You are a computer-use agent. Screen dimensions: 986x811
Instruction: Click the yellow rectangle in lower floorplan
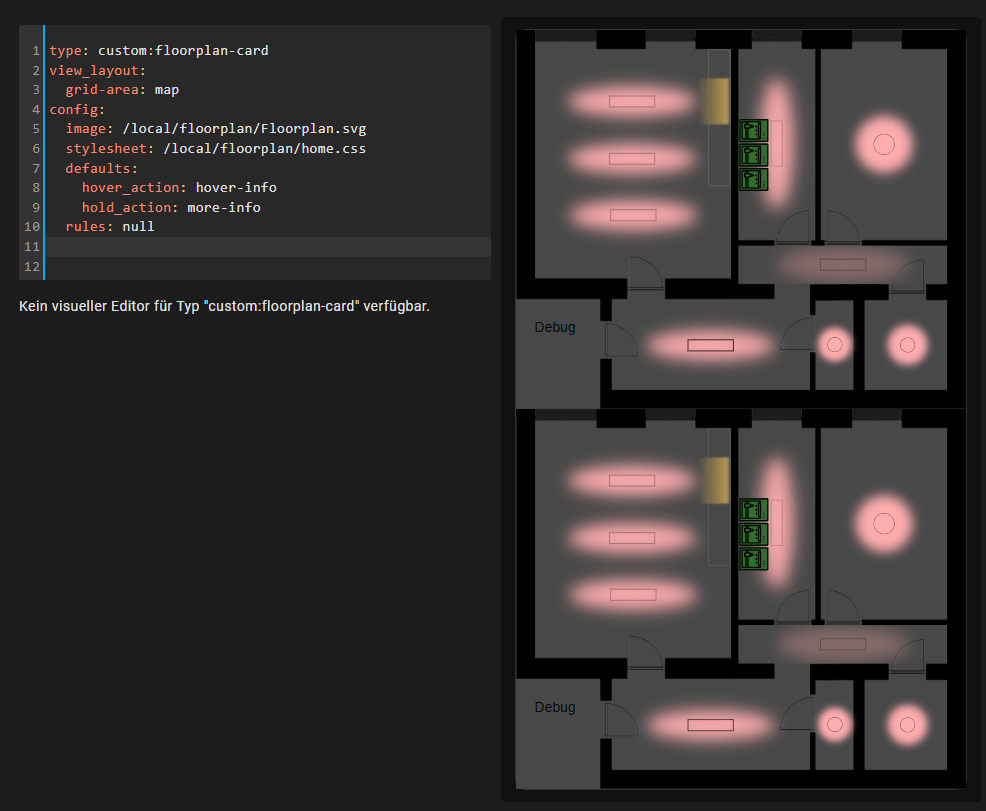click(716, 480)
